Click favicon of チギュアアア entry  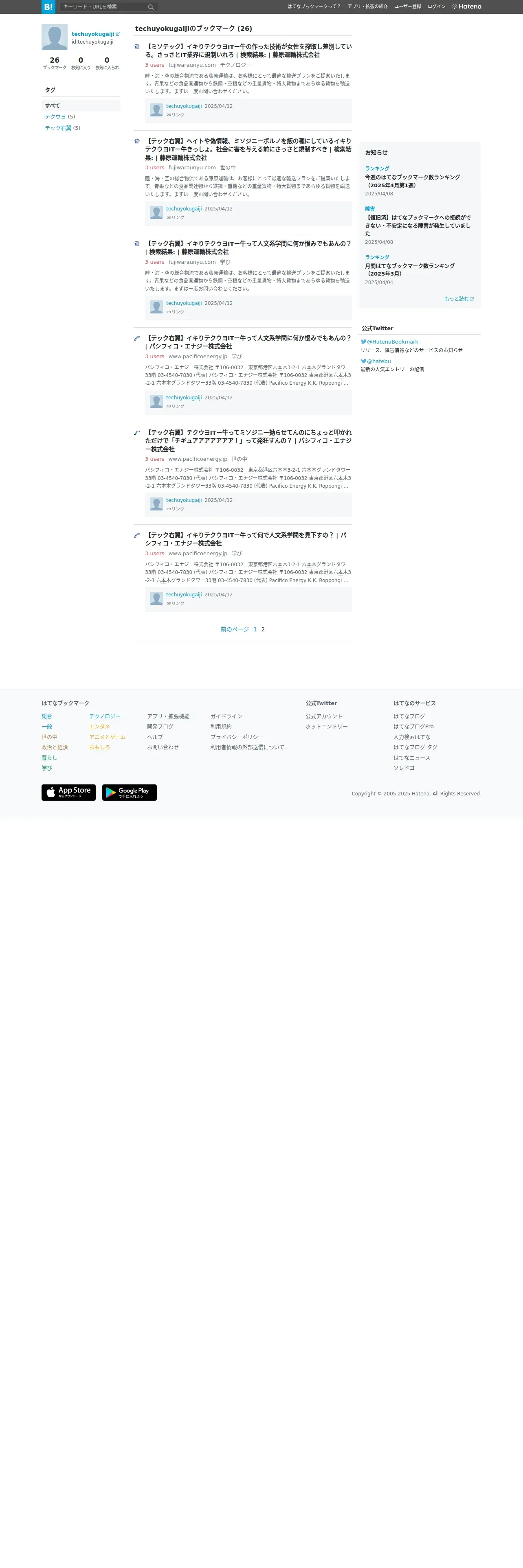pos(137,433)
